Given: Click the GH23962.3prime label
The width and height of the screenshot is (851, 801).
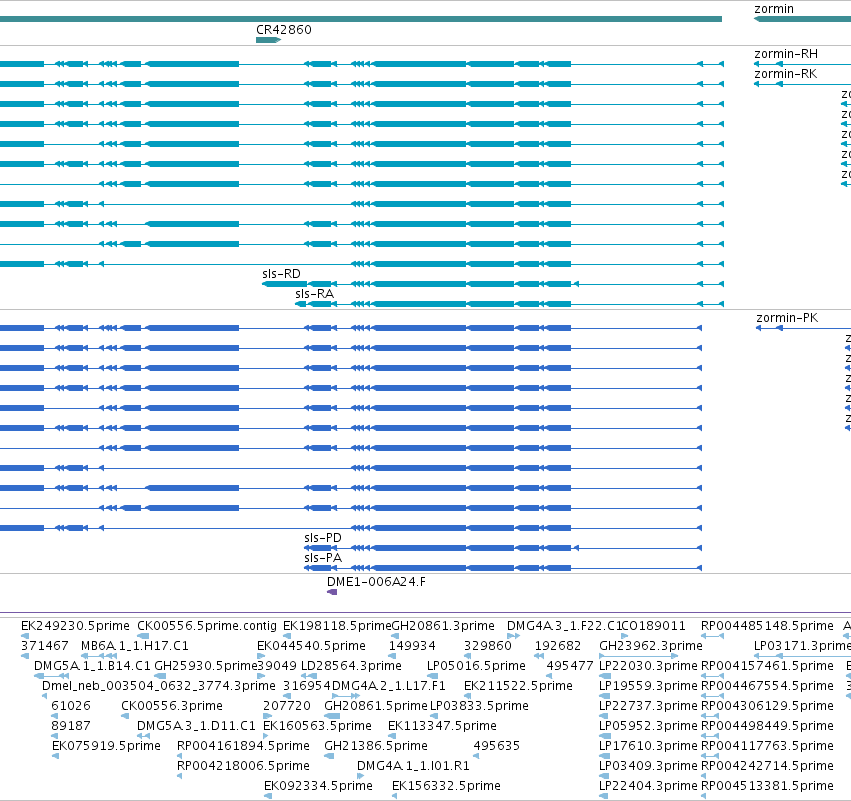Looking at the screenshot, I should 651,646.
